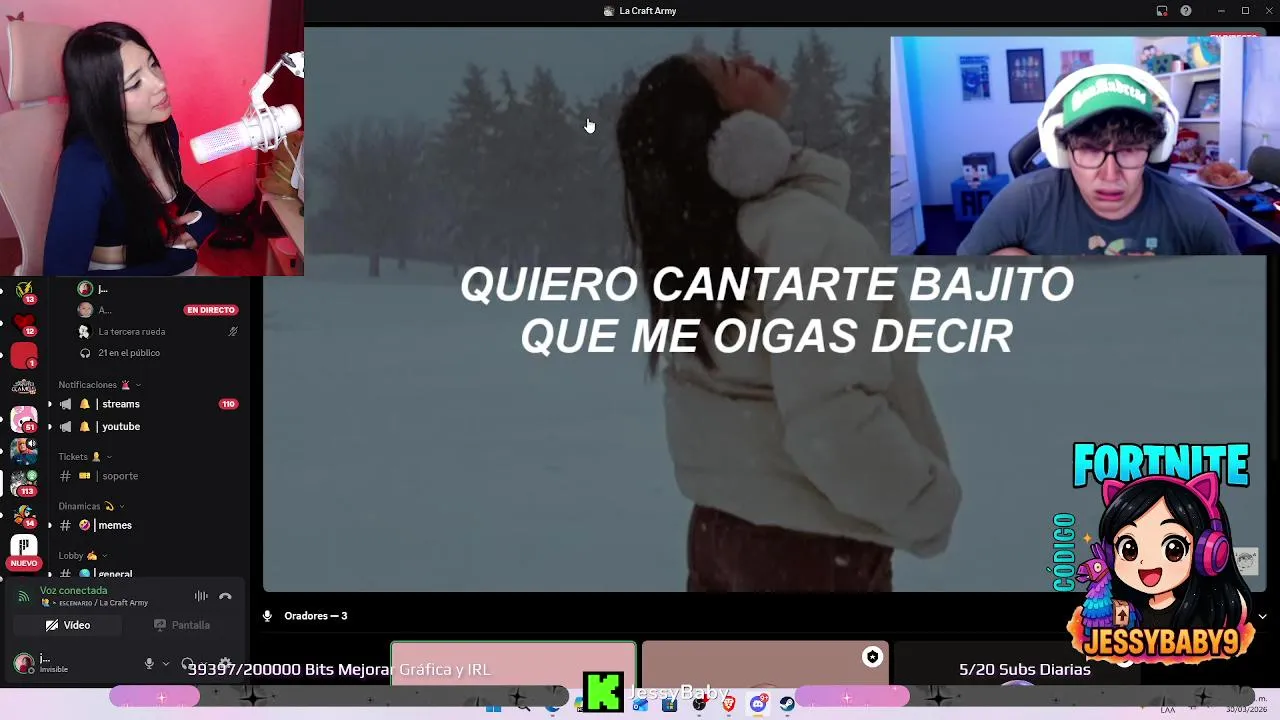This screenshot has width=1280, height=720.
Task: Collapse the Notificaciones category
Action: (x=97, y=385)
